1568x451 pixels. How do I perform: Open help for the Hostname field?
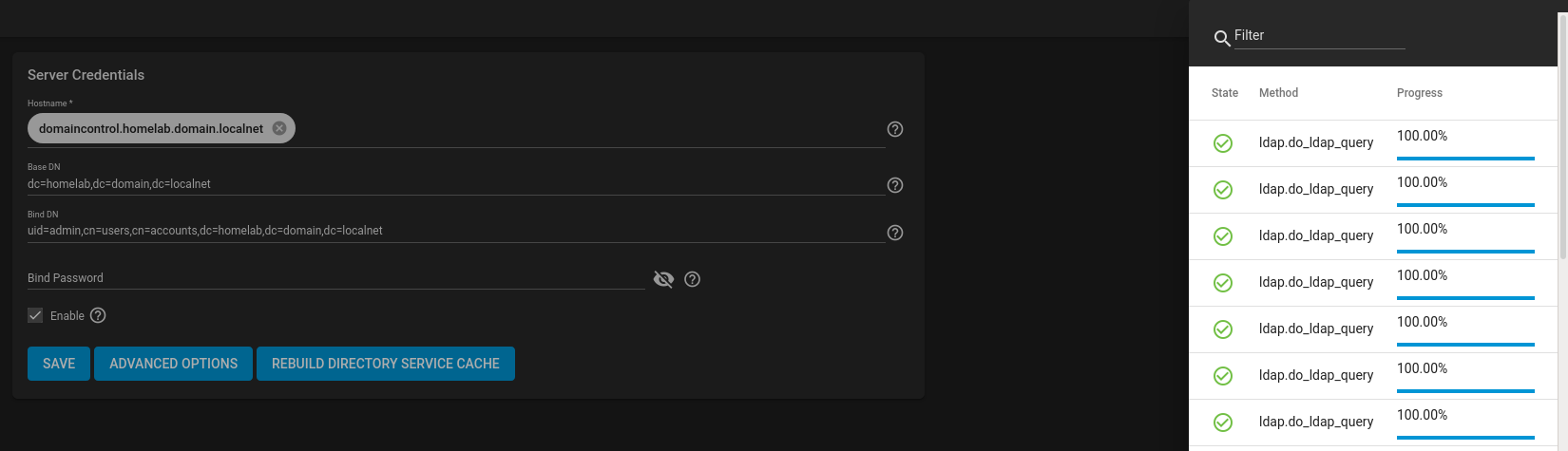[x=895, y=129]
